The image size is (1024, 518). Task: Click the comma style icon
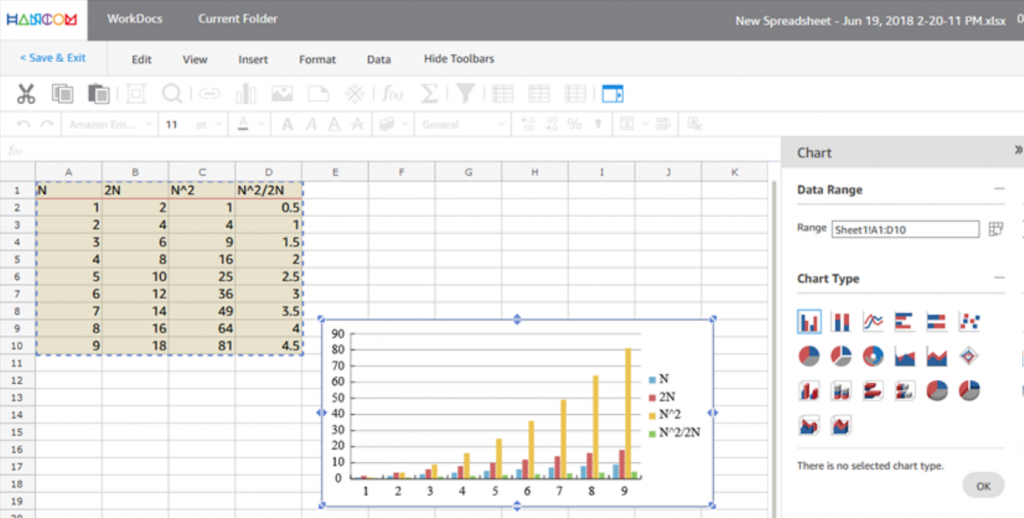pyautogui.click(x=598, y=124)
